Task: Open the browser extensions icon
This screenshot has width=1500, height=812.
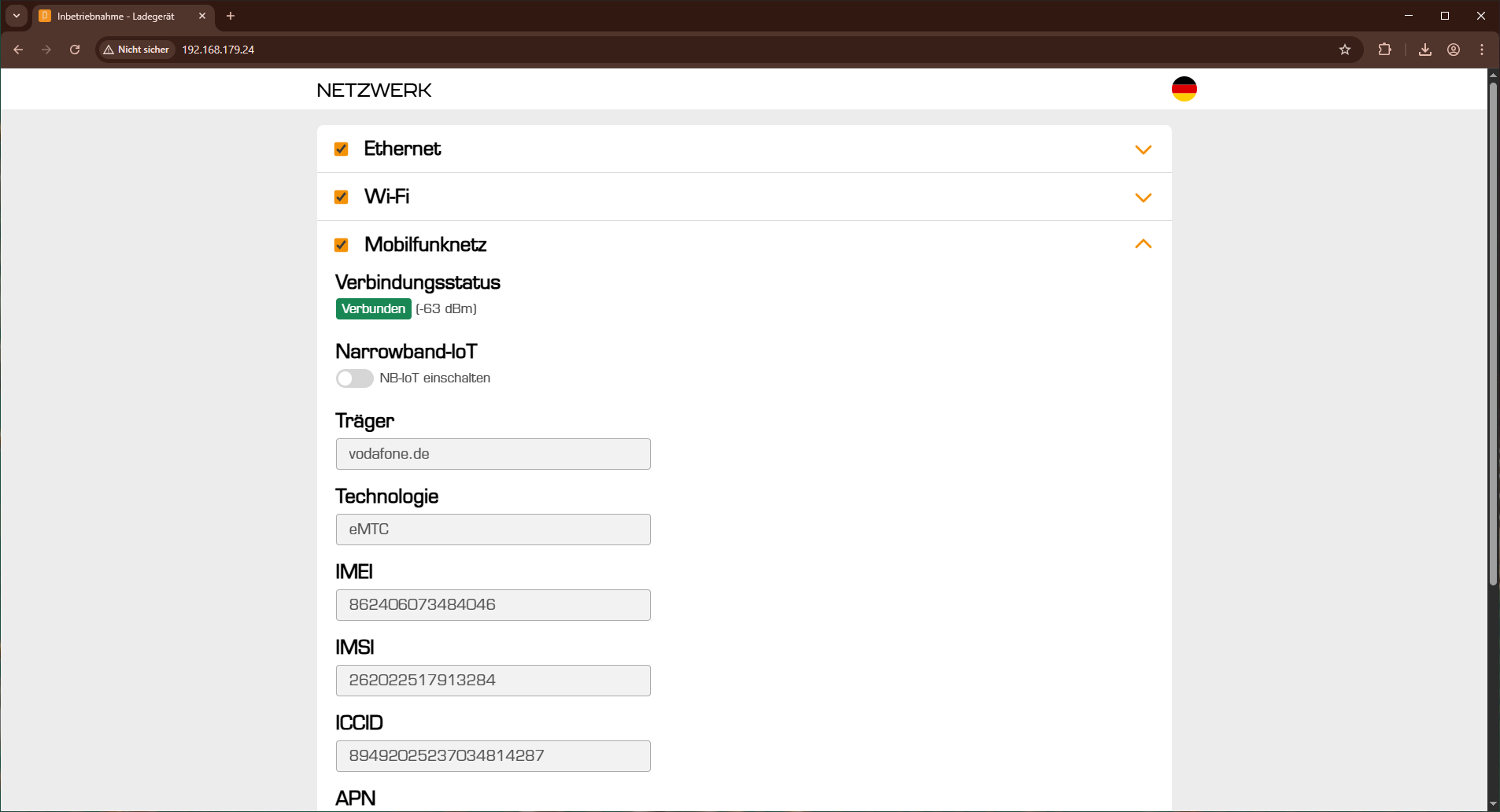Action: [x=1384, y=50]
